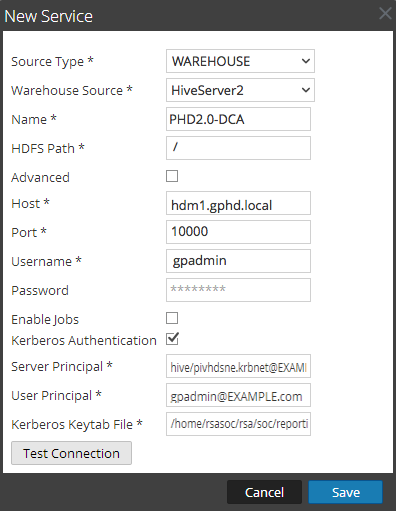Close the New Service dialog
This screenshot has height=511, width=396.
click(385, 14)
